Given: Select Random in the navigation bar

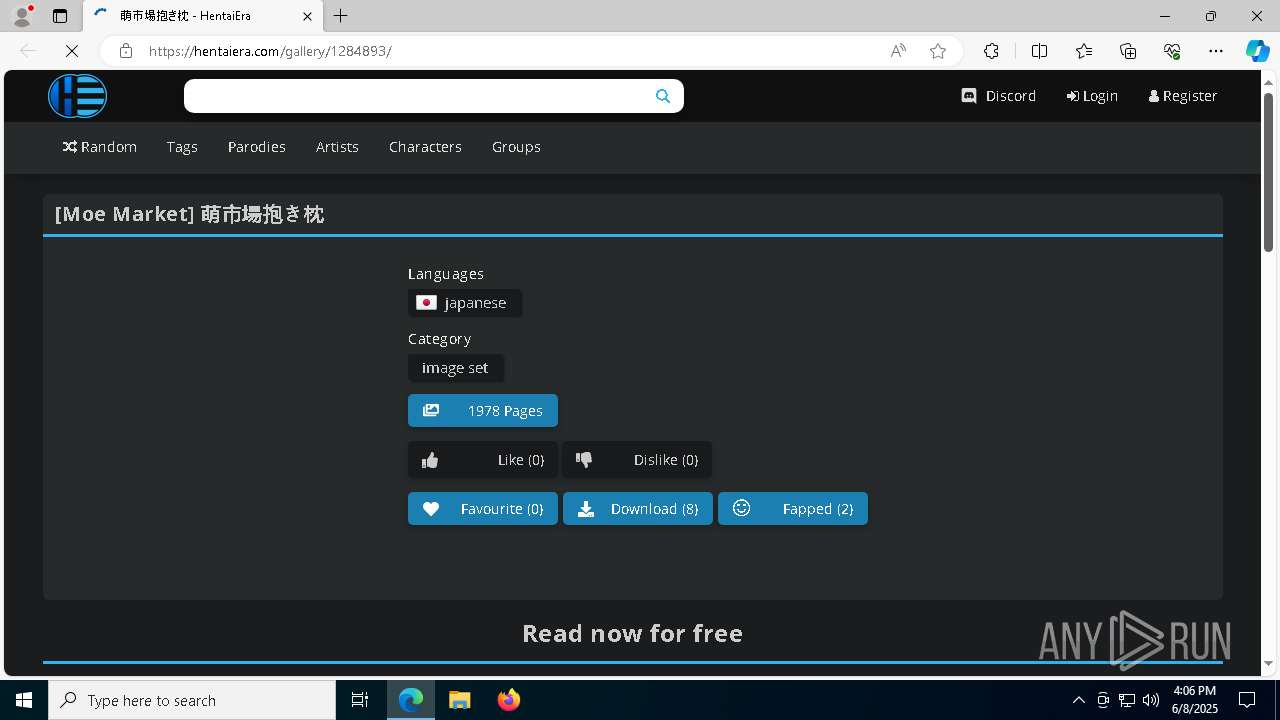Looking at the screenshot, I should pos(100,147).
